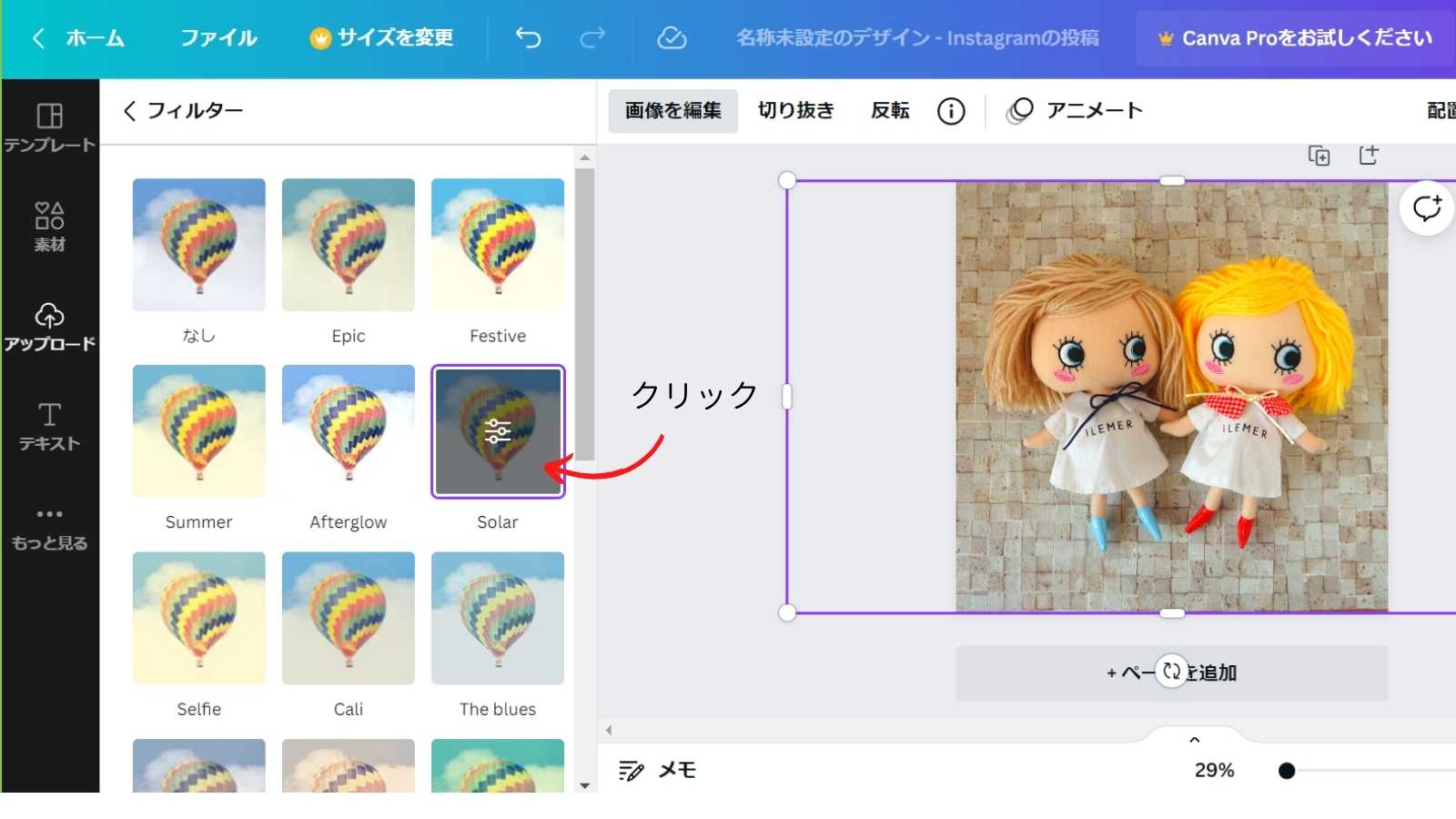Apply the Cali filter
1456x819 pixels.
point(349,618)
